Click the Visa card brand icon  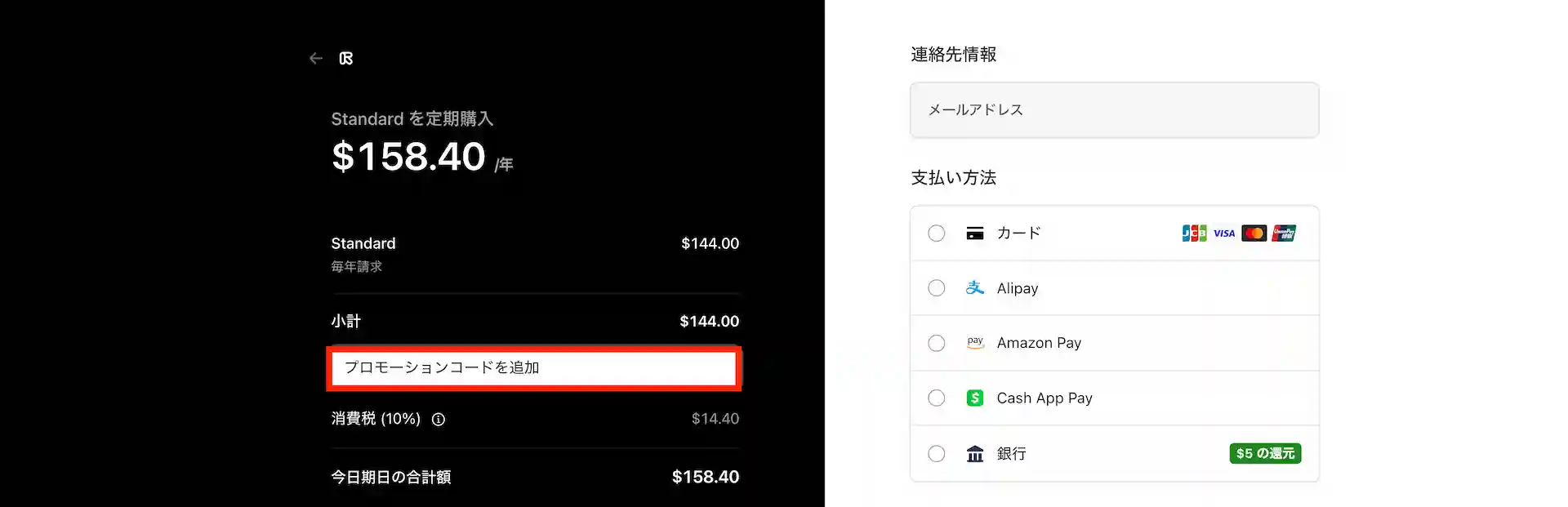[1224, 233]
